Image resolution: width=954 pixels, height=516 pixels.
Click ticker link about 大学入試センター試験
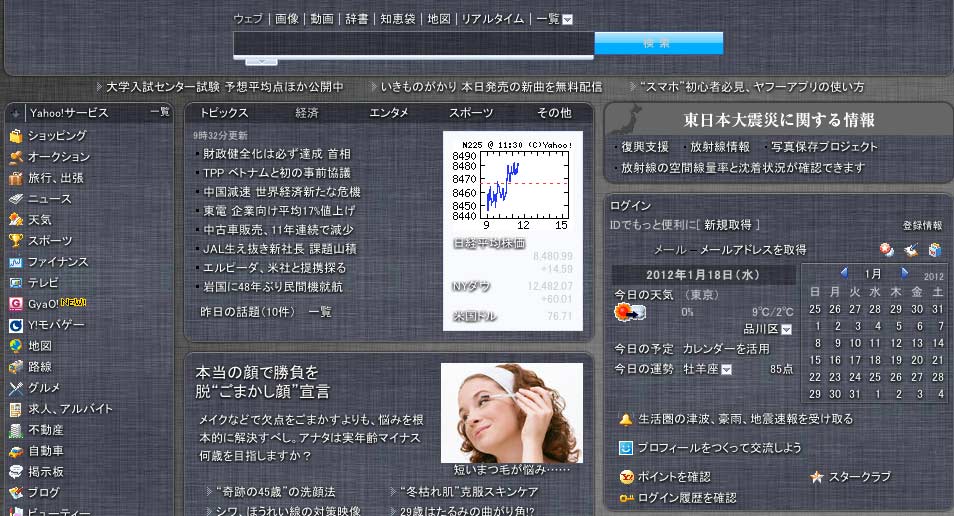[x=225, y=87]
